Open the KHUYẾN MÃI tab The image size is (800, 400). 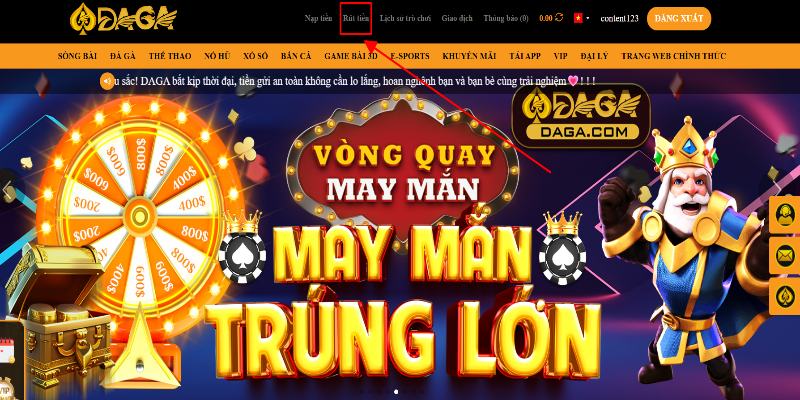[469, 56]
